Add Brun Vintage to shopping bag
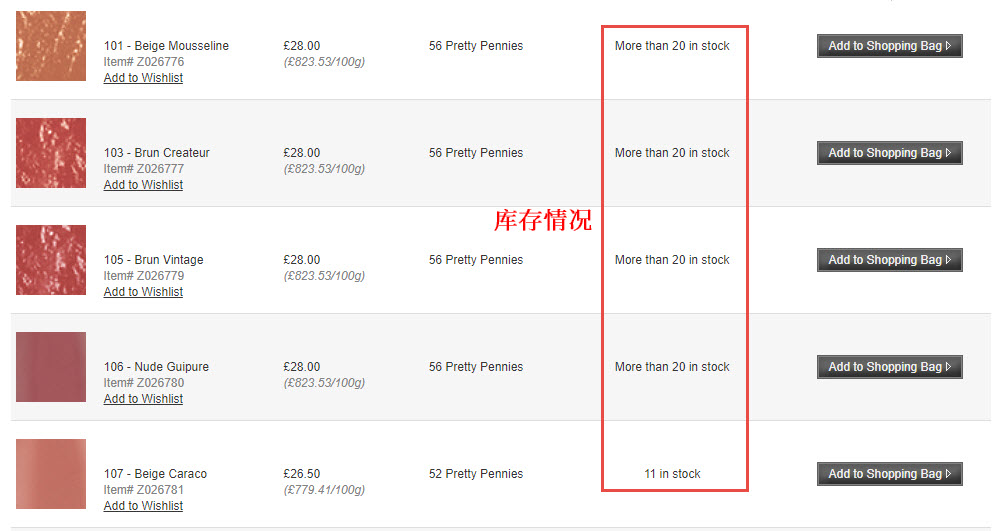 [890, 259]
